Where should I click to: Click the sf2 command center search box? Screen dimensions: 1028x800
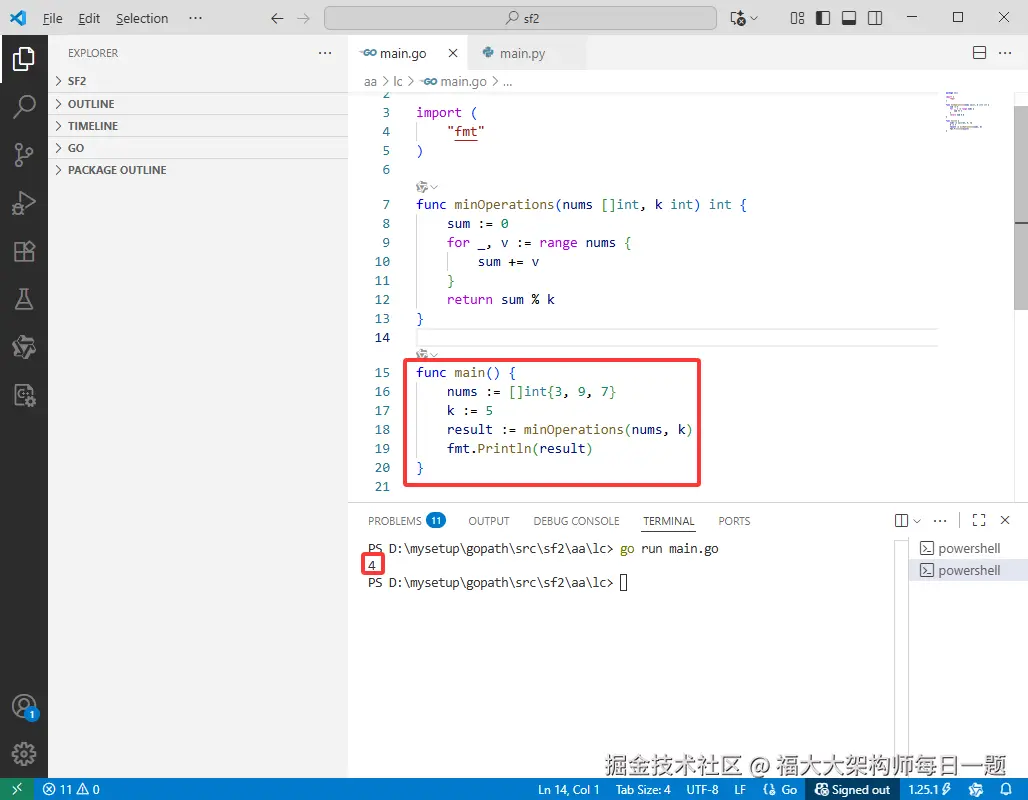(x=521, y=18)
